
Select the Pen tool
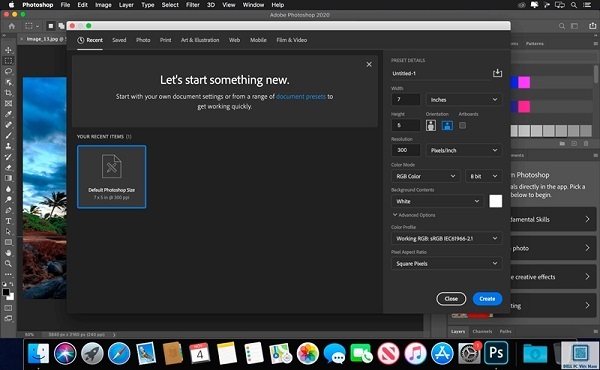pos(8,210)
